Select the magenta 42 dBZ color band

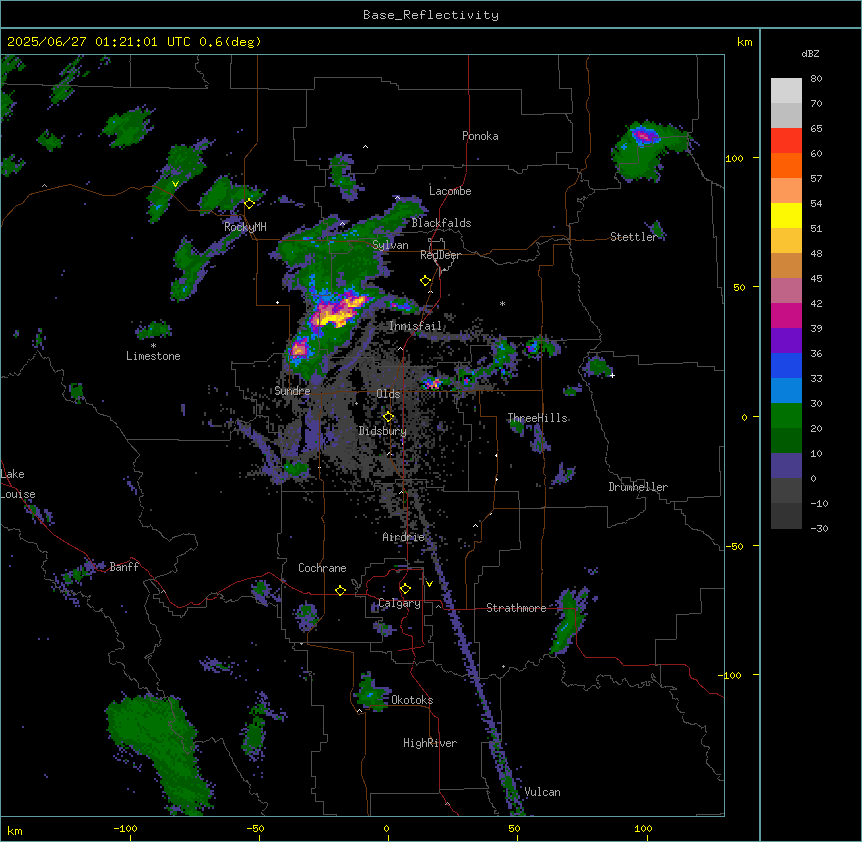click(786, 315)
